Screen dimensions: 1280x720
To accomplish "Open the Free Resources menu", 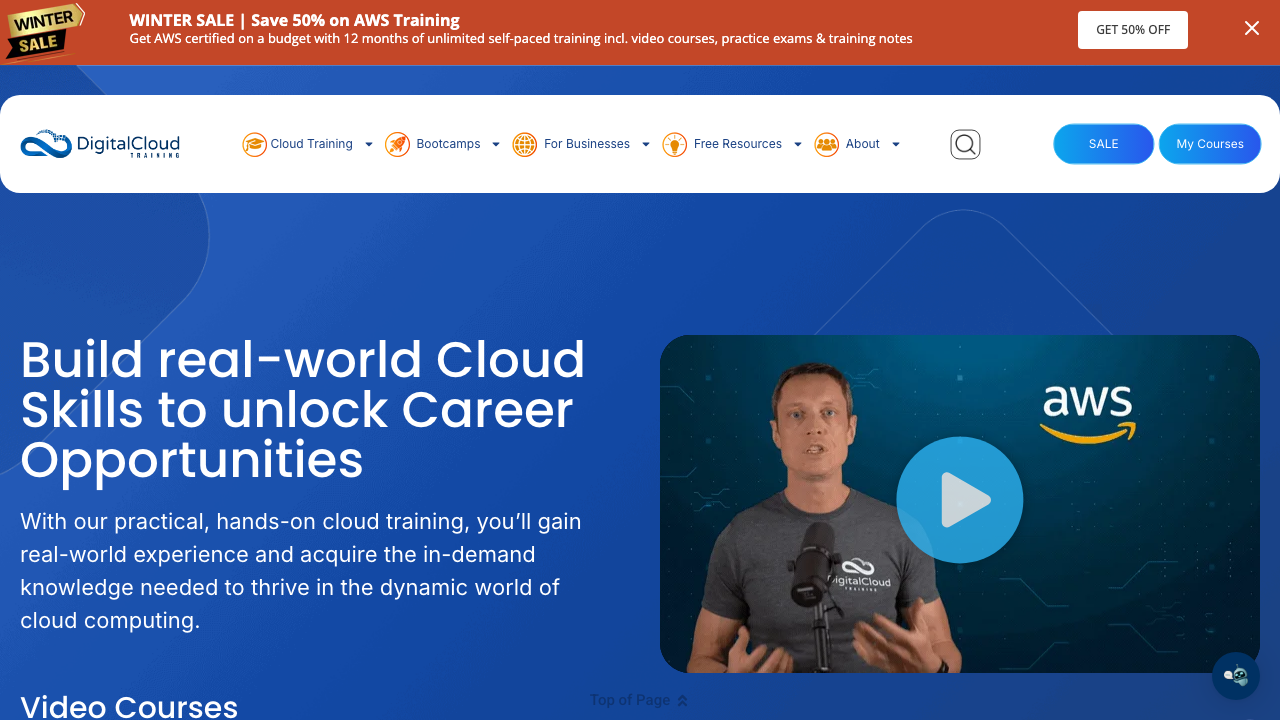I will click(x=738, y=144).
